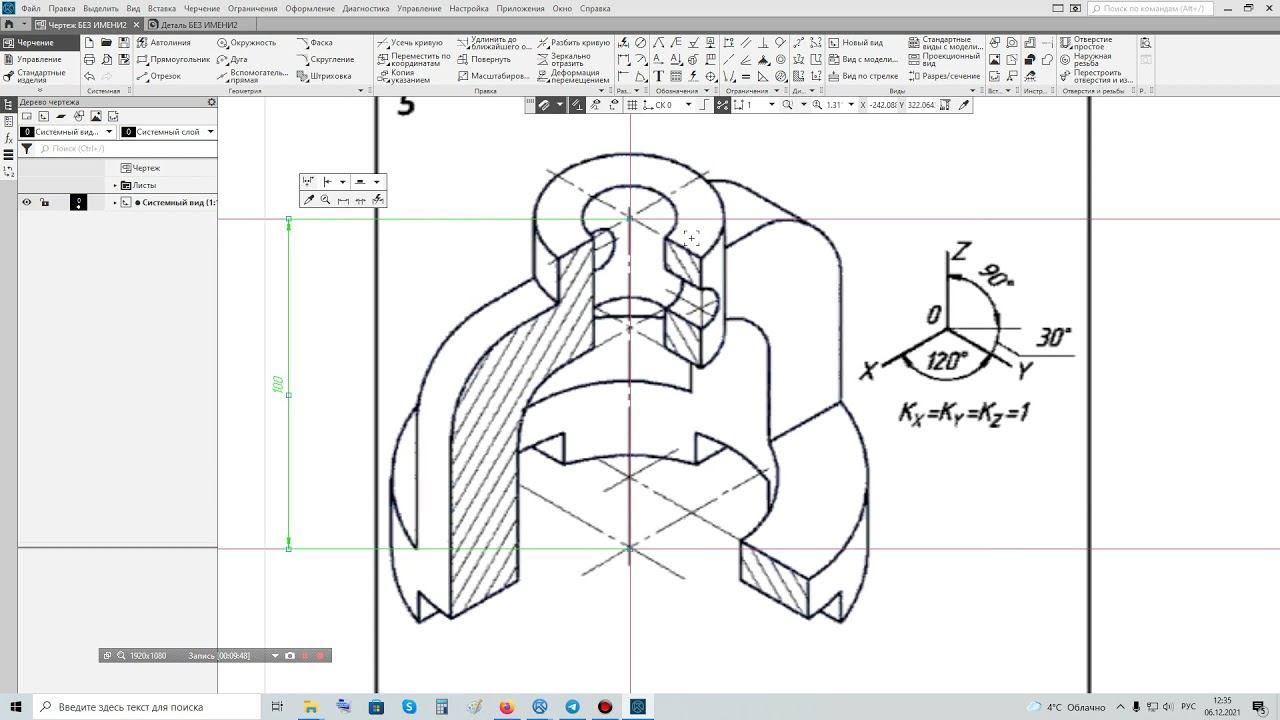Select the Наружная резьба tool
1280x720 pixels.
point(1086,59)
